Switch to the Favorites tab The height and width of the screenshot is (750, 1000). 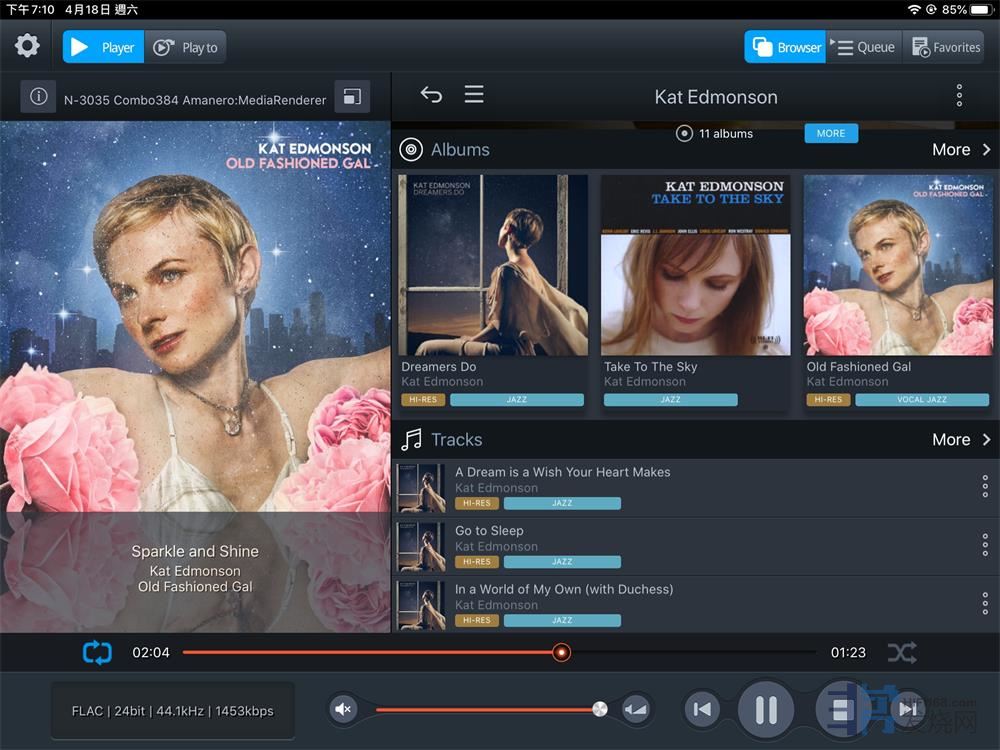[x=945, y=47]
